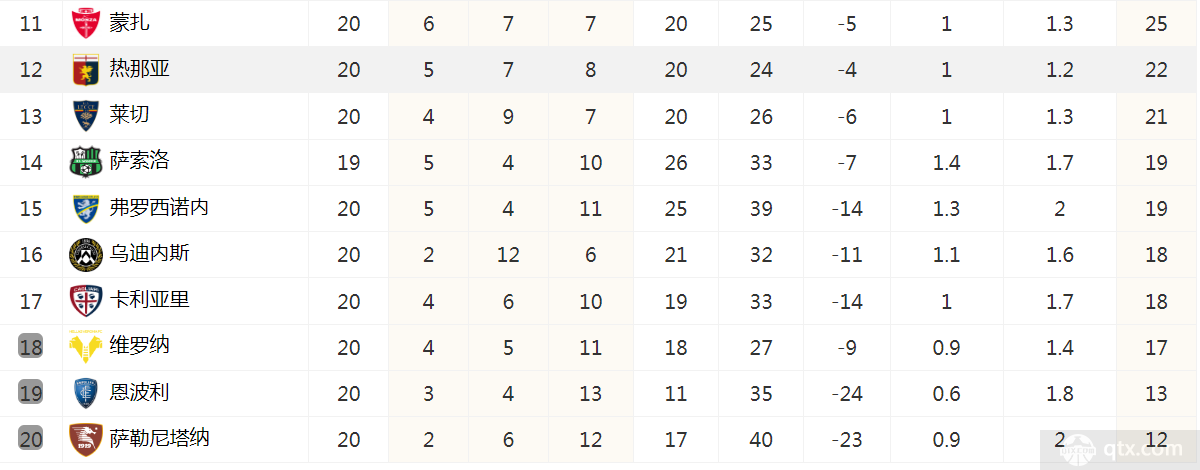Click the Frosinone (弗罗西诺内) team crest
The image size is (1200, 470).
tap(85, 207)
